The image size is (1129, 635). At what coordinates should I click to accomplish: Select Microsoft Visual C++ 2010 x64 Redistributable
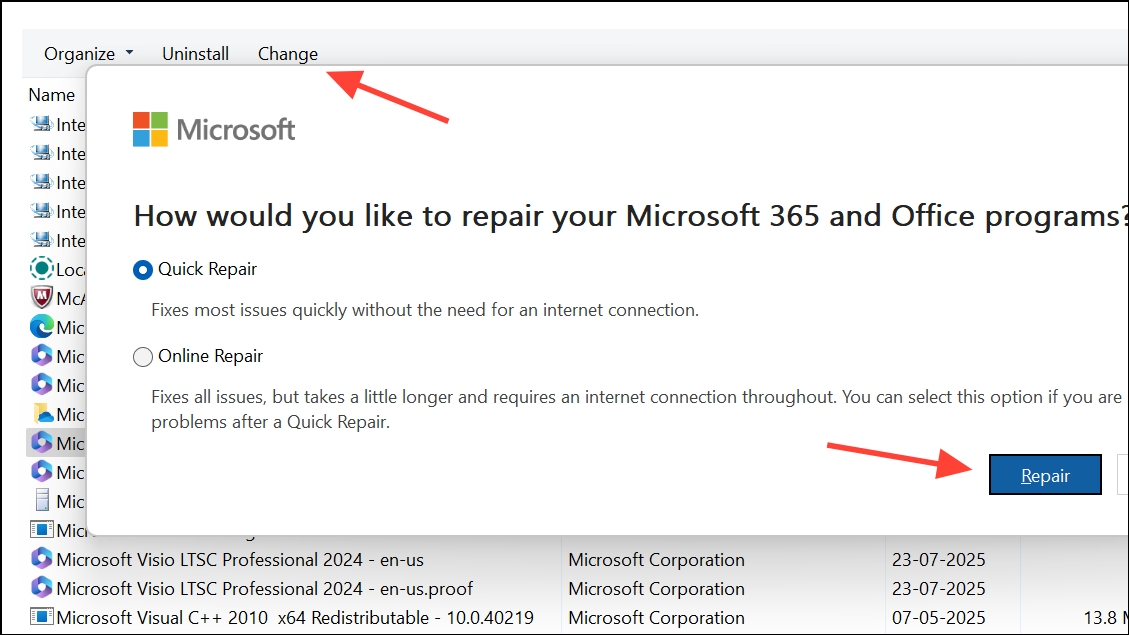295,618
